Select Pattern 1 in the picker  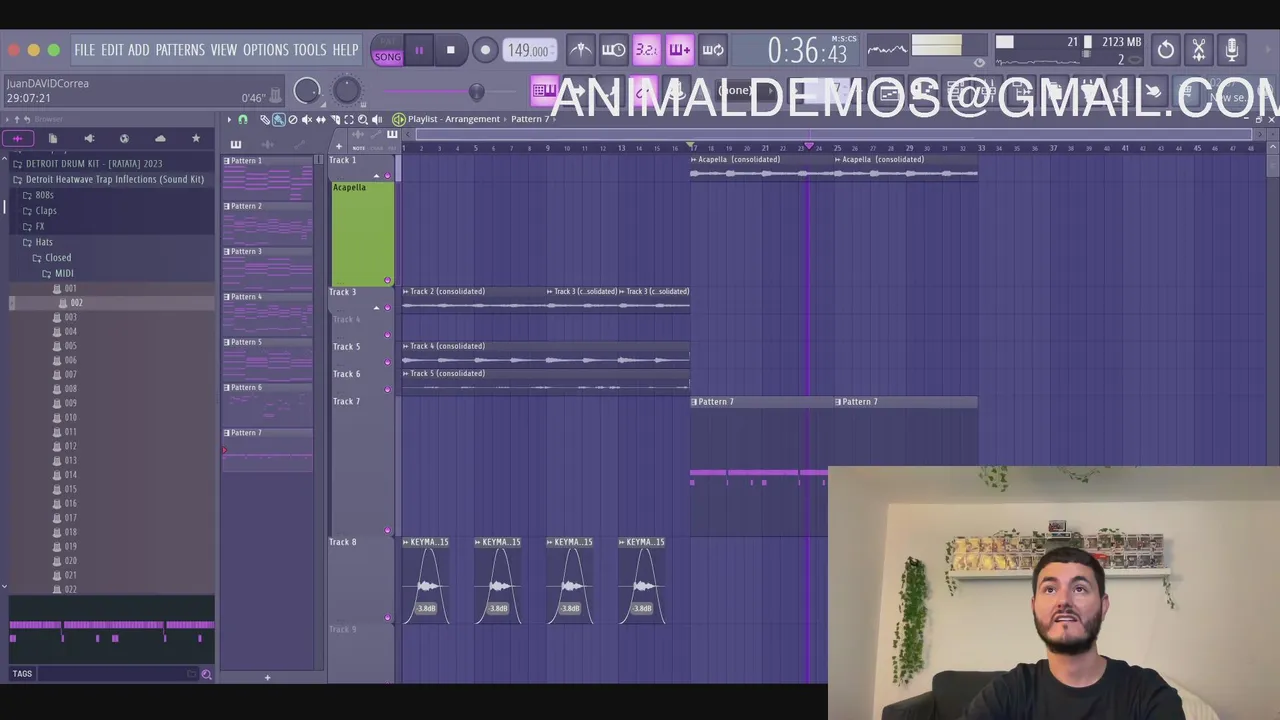(267, 177)
